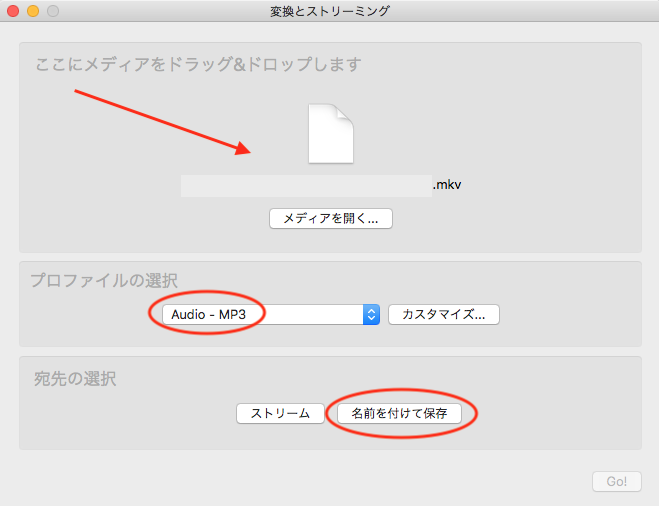Open the Audio - MP3 profile dropdown
Viewport: 659px width, 506px height.
tap(271, 314)
